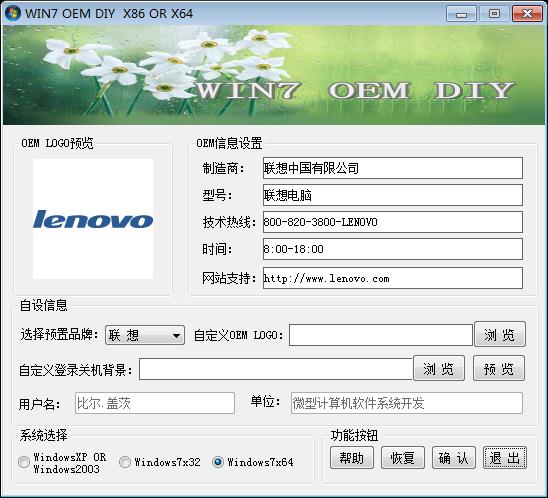Viewport: 548px width, 498px height.
Task: Click the WIN7 OEM DIY flower banner
Action: (x=274, y=75)
